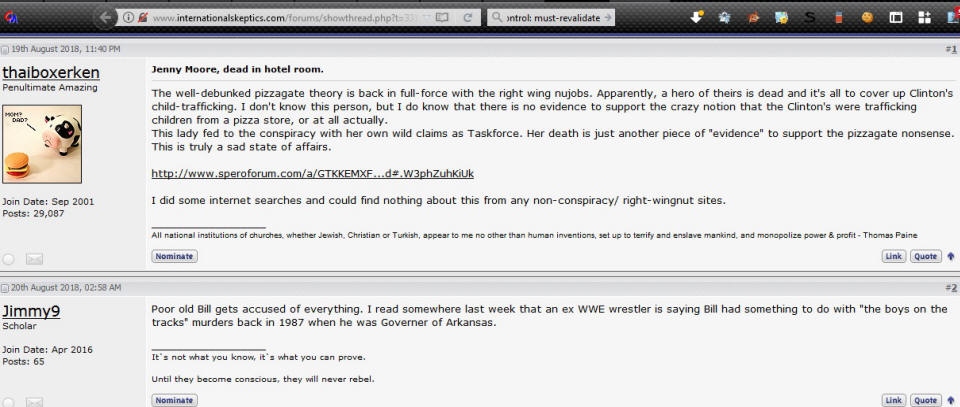Image resolution: width=960 pixels, height=407 pixels.
Task: Open thaiboxerken's cow avatar image
Action: [42, 144]
